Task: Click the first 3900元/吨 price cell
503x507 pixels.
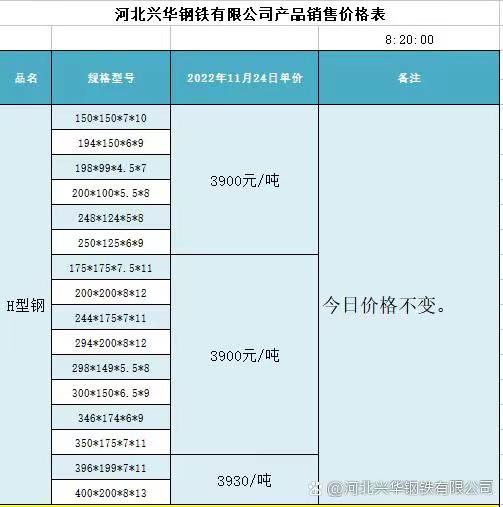Action: [x=244, y=180]
